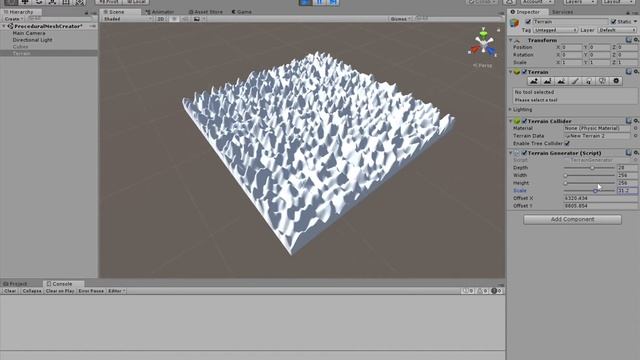Screen dimensions: 640x360
Task: Select the Move tool in toolbar
Action: coord(25,2)
